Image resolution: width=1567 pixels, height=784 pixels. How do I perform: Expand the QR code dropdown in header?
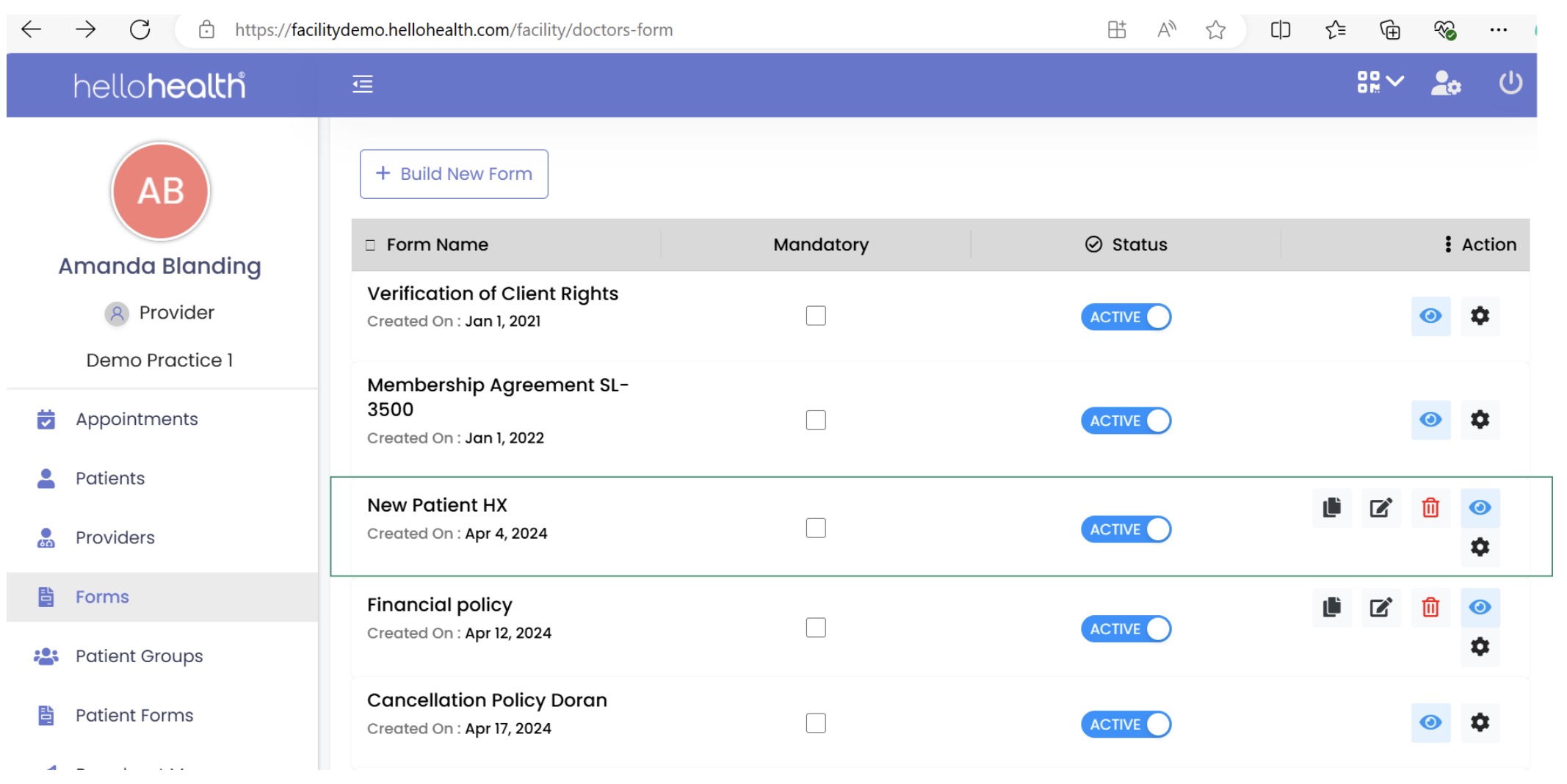(1380, 82)
